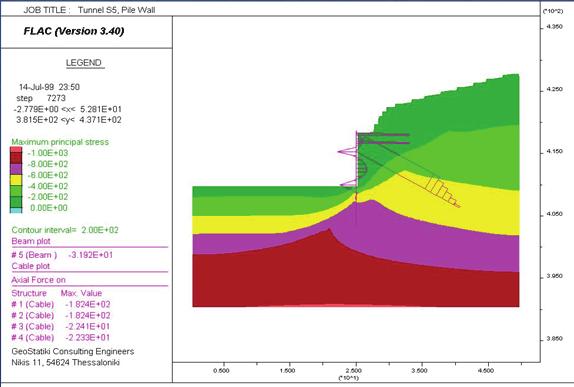Click the GeoStatiki Consulting Engineers text

coord(73,351)
